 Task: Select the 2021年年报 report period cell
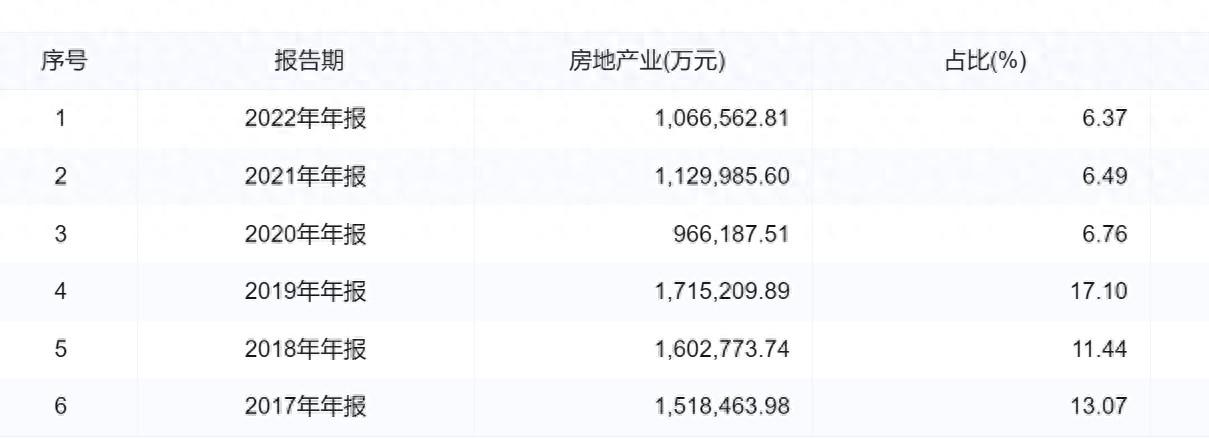(x=306, y=177)
